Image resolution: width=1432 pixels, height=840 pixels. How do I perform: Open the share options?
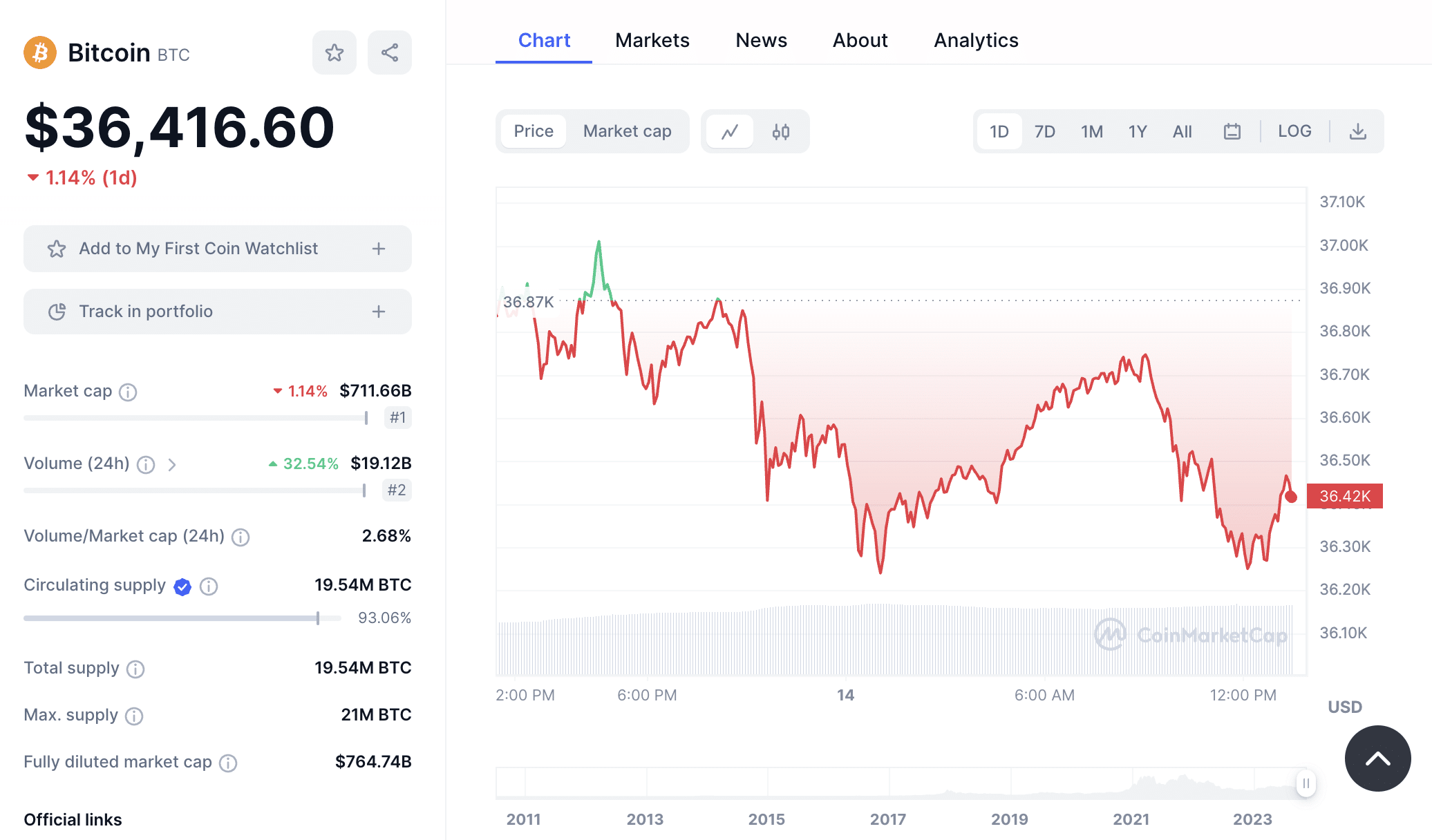[390, 52]
